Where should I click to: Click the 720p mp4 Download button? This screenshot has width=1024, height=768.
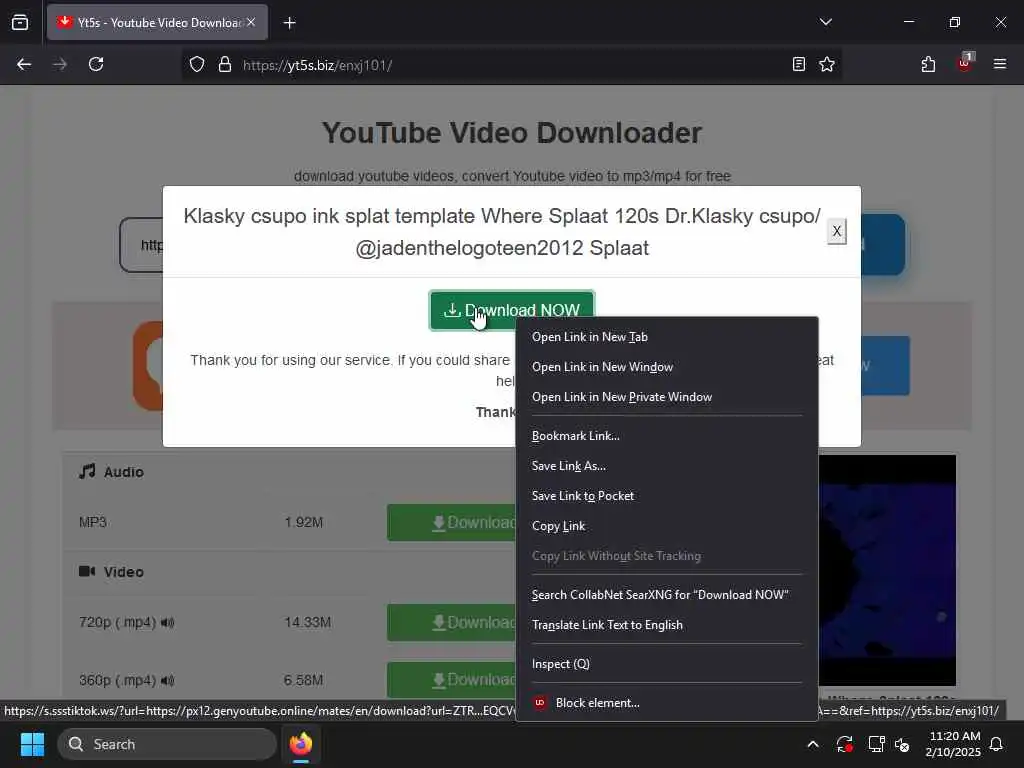coord(451,622)
